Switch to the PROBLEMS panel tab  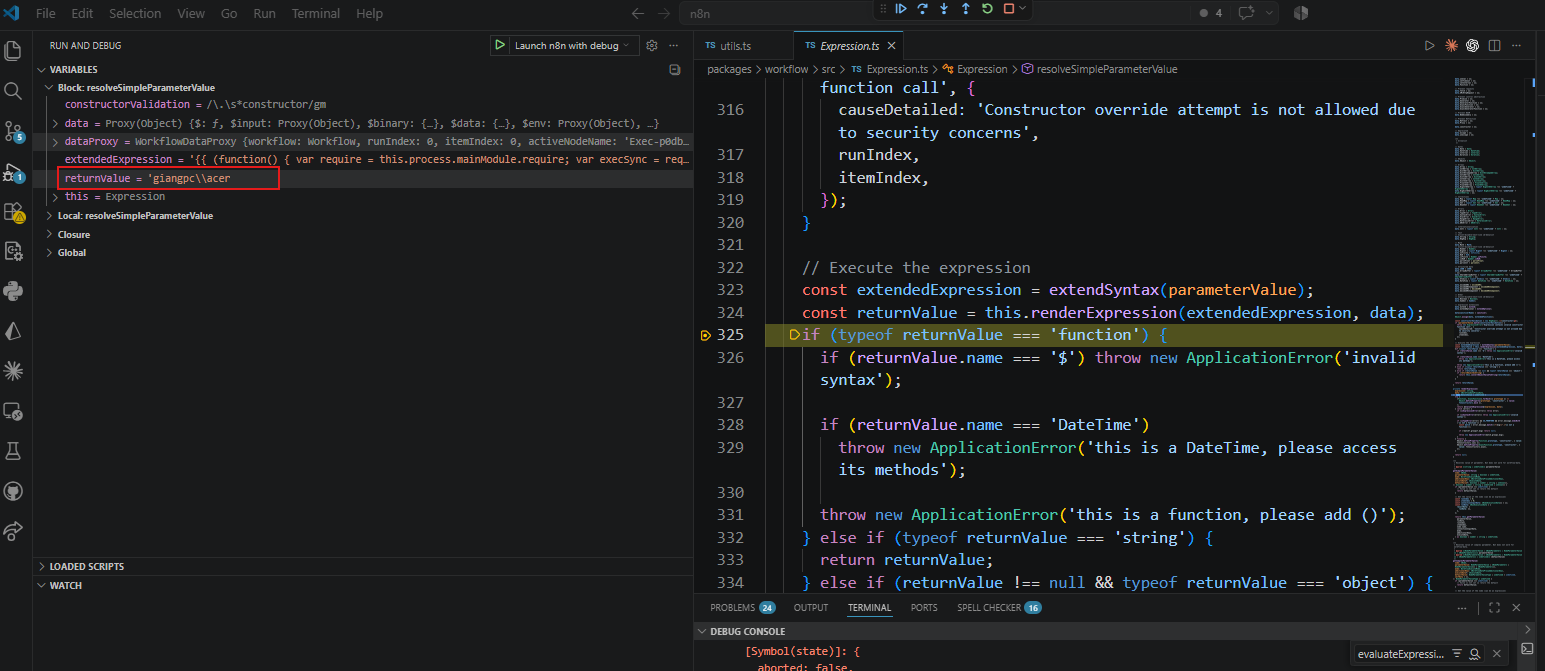point(743,607)
